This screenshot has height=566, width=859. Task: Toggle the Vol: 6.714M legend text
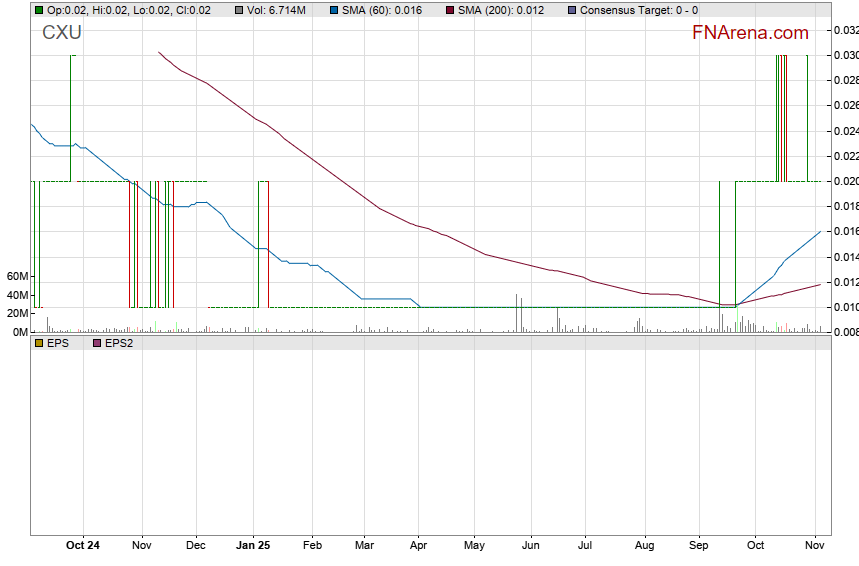(277, 10)
